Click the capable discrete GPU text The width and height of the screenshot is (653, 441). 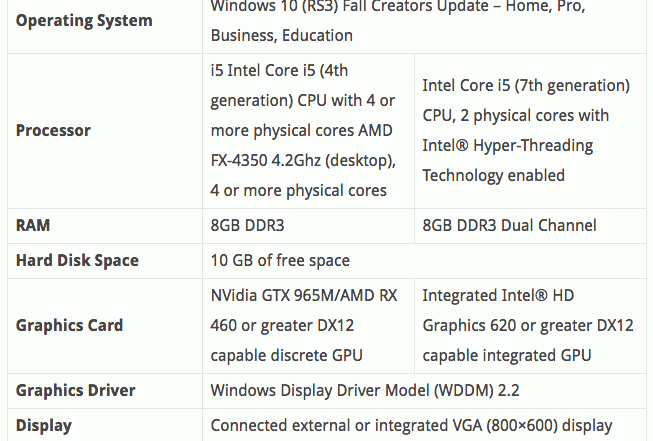(x=287, y=355)
